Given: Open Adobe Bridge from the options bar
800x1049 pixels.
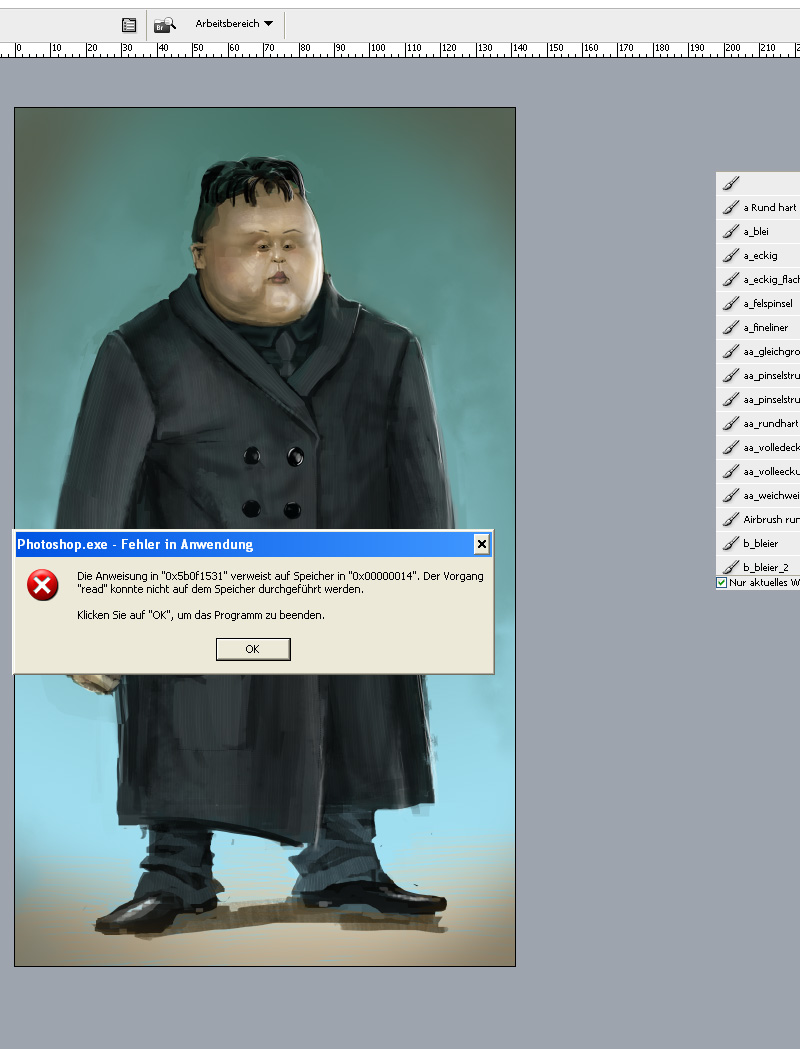Looking at the screenshot, I should [x=164, y=25].
